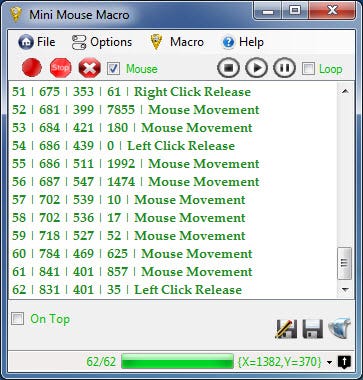Viewport: 363px width, 380px height.
Task: Click the green progress bar
Action: click(x=177, y=362)
